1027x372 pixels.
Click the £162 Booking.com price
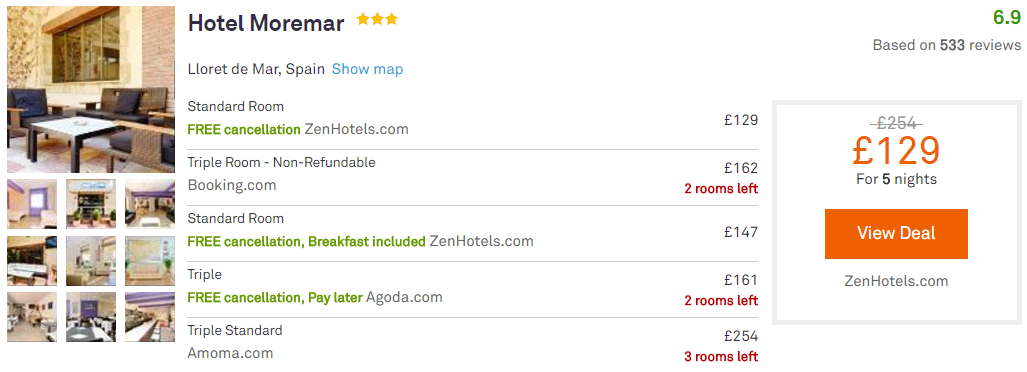tap(741, 168)
